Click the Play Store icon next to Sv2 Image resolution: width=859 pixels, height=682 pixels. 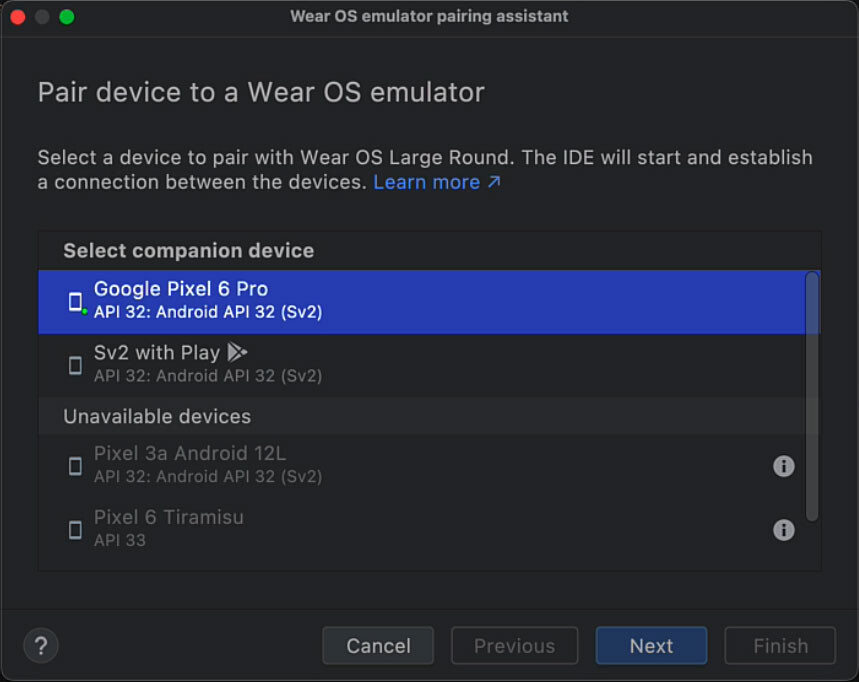click(x=236, y=351)
